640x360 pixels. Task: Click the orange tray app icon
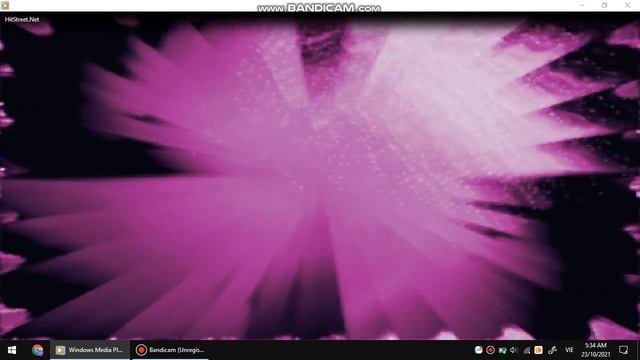coord(538,350)
